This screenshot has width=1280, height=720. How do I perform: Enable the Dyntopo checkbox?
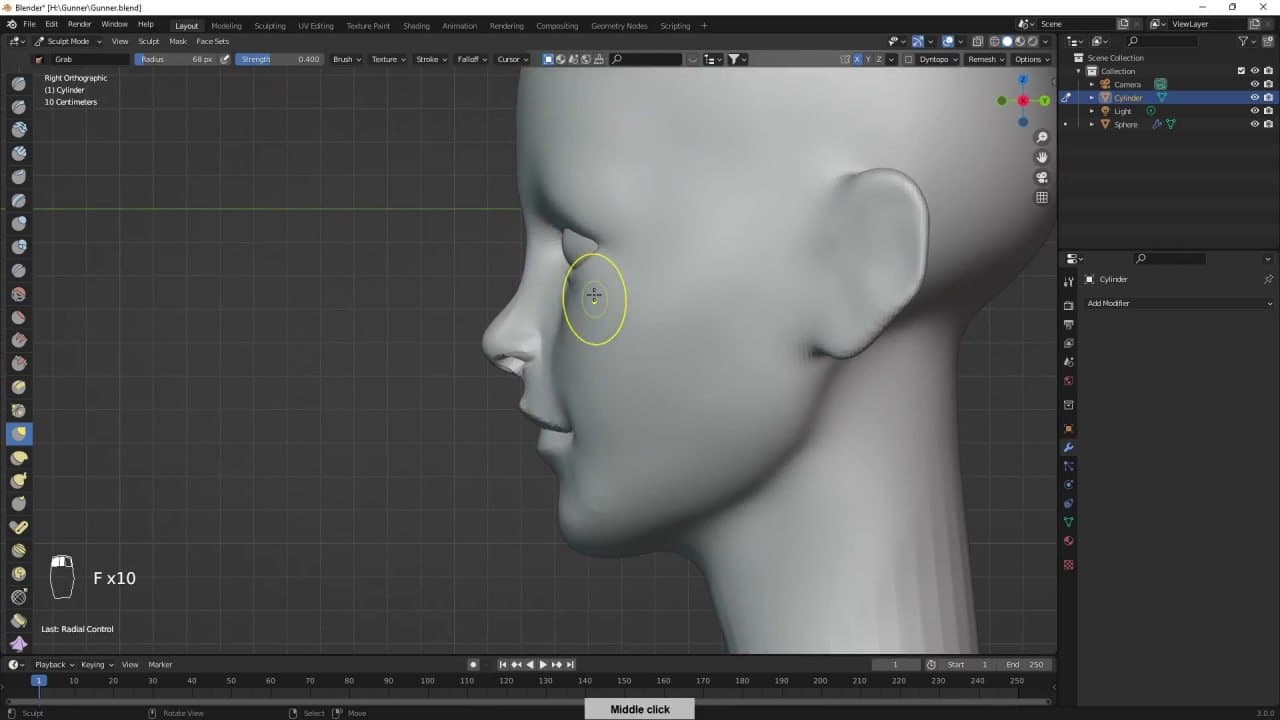908,59
